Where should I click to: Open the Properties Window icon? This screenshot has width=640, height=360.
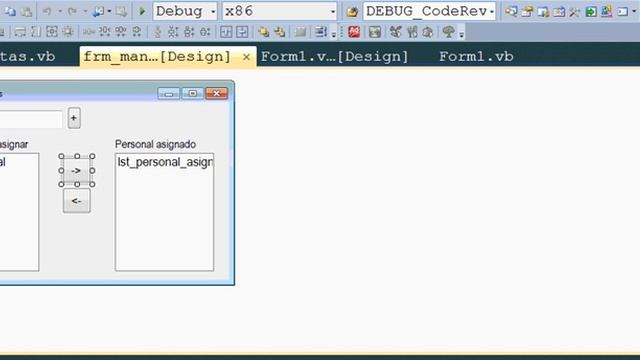[527, 11]
